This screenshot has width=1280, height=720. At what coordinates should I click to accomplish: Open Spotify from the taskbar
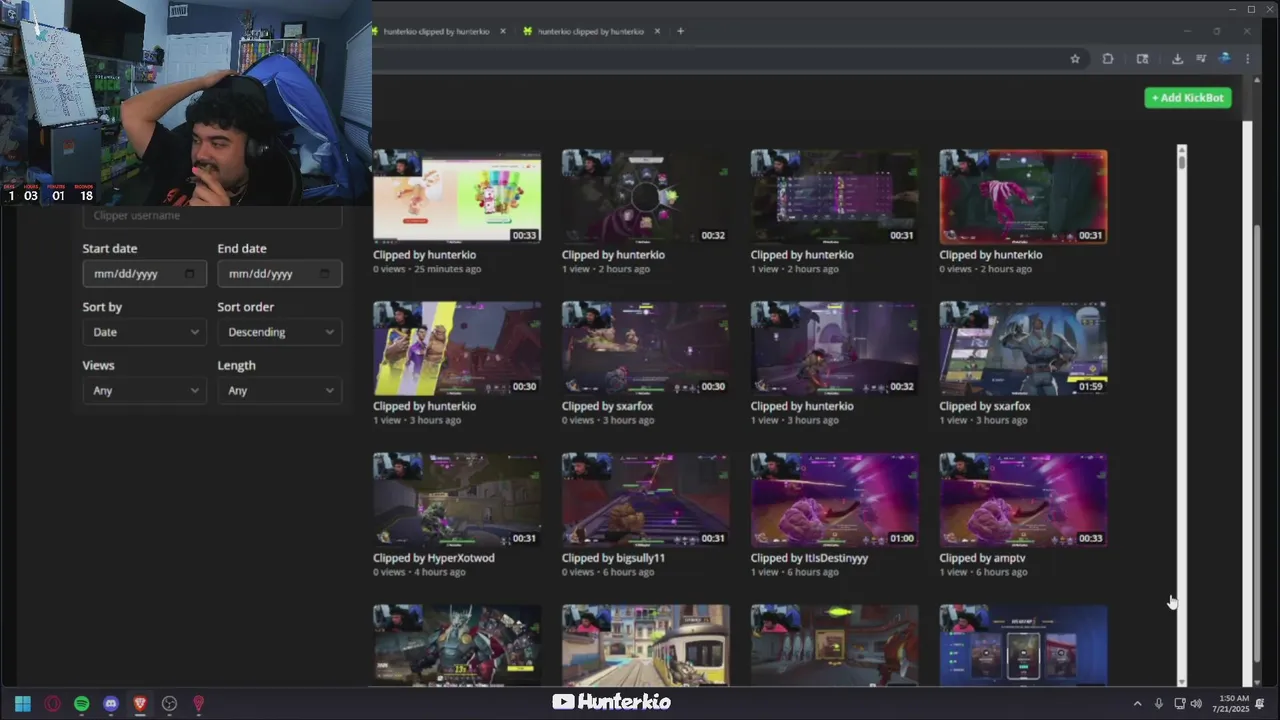click(x=81, y=704)
